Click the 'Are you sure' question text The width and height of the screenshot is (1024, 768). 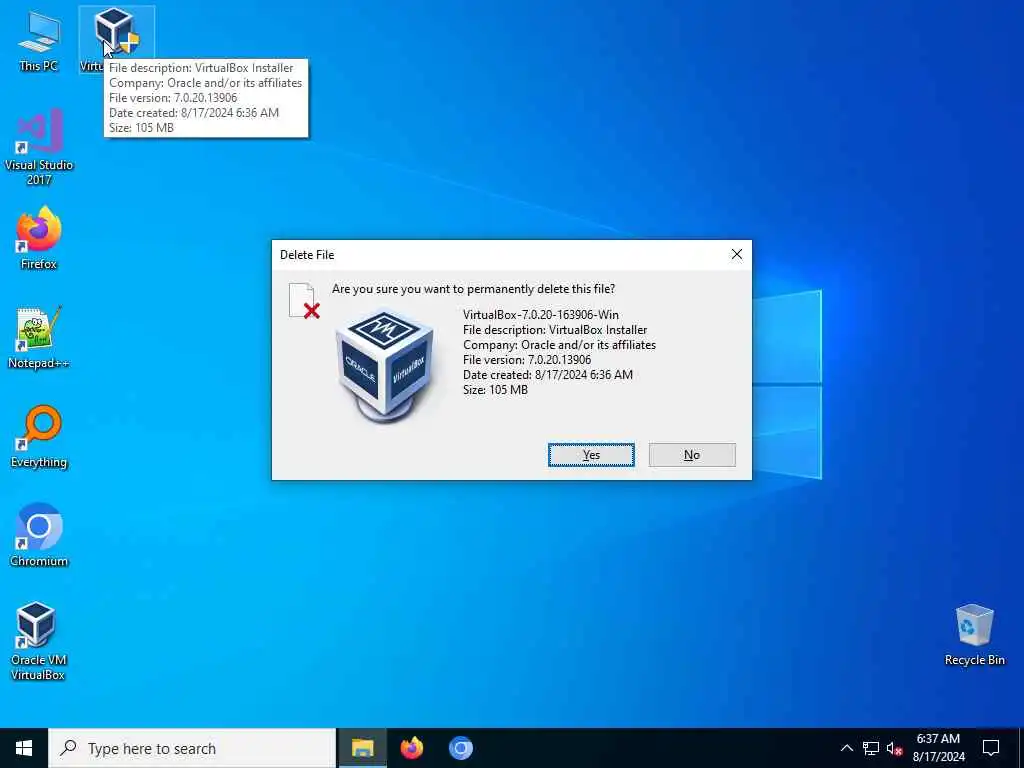(473, 289)
